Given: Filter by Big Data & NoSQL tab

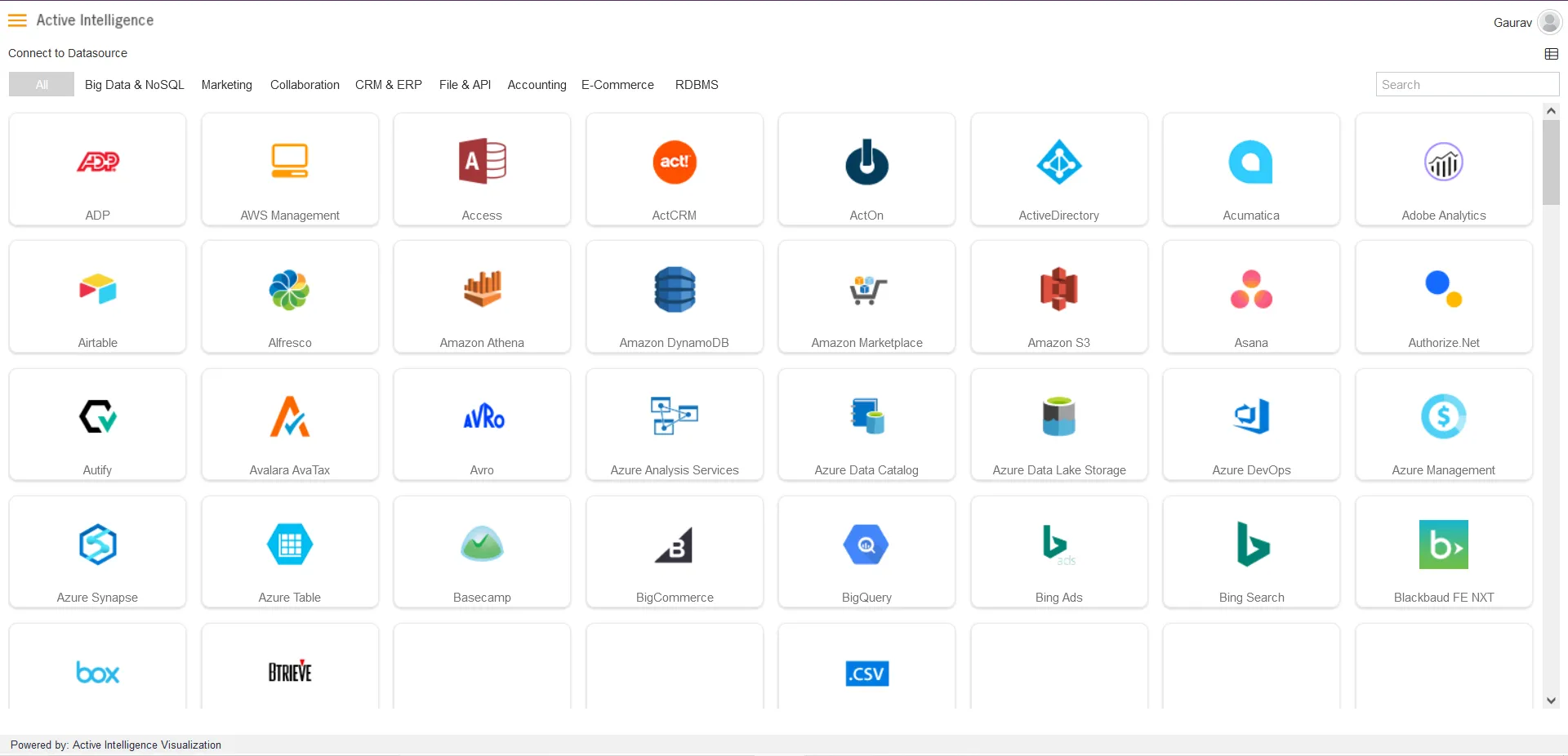Looking at the screenshot, I should pyautogui.click(x=135, y=85).
